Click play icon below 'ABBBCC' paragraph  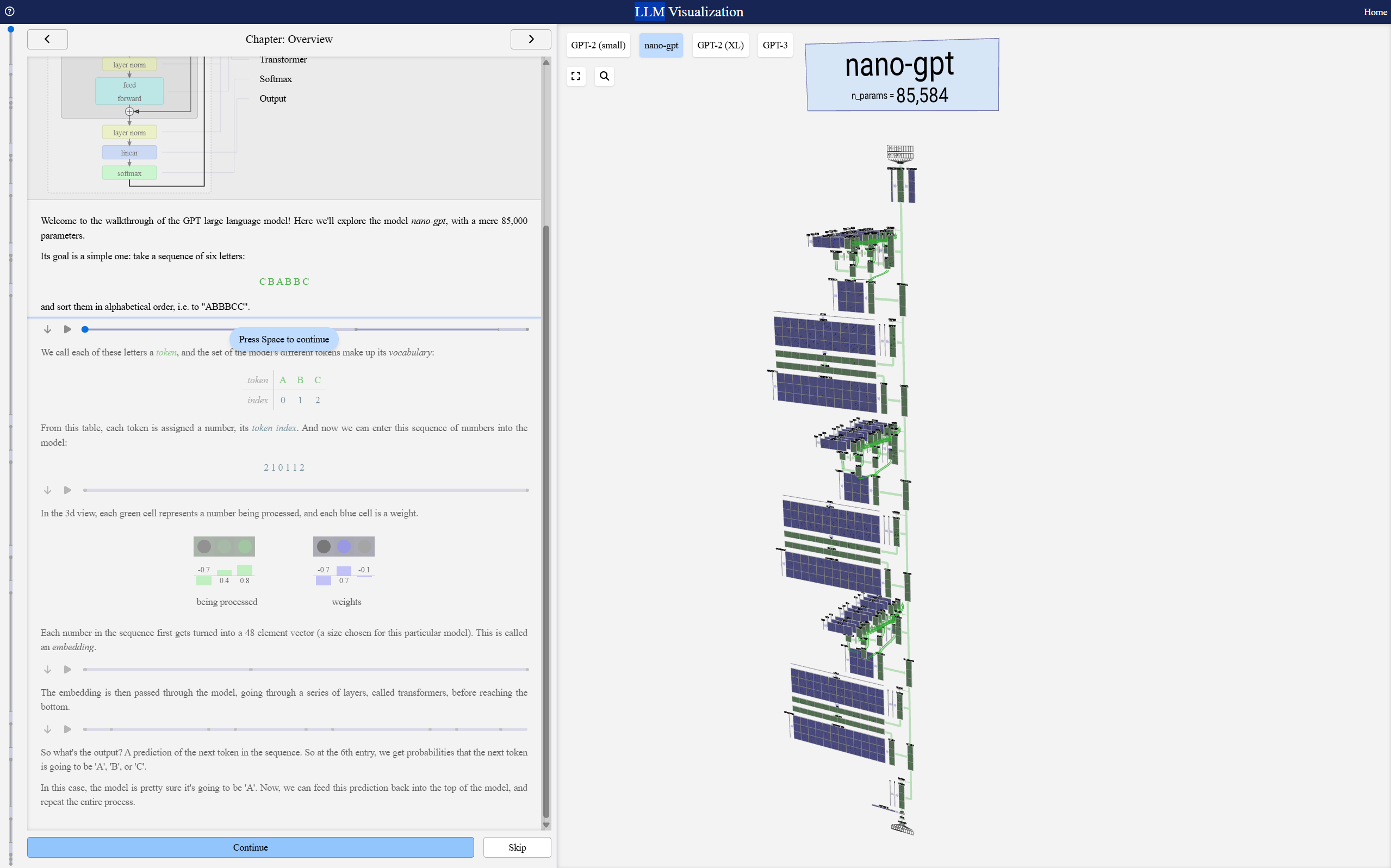[x=67, y=329]
